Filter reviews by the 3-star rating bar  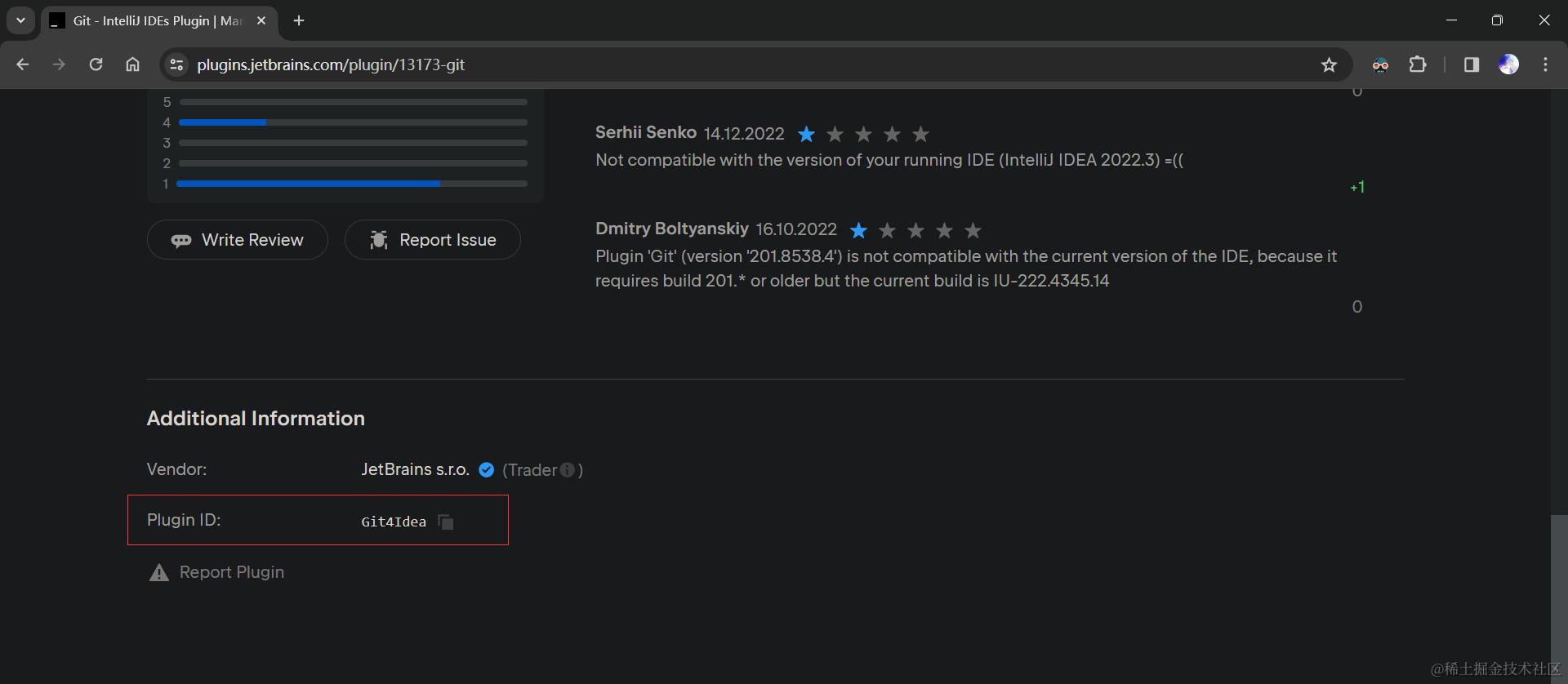pyautogui.click(x=354, y=143)
